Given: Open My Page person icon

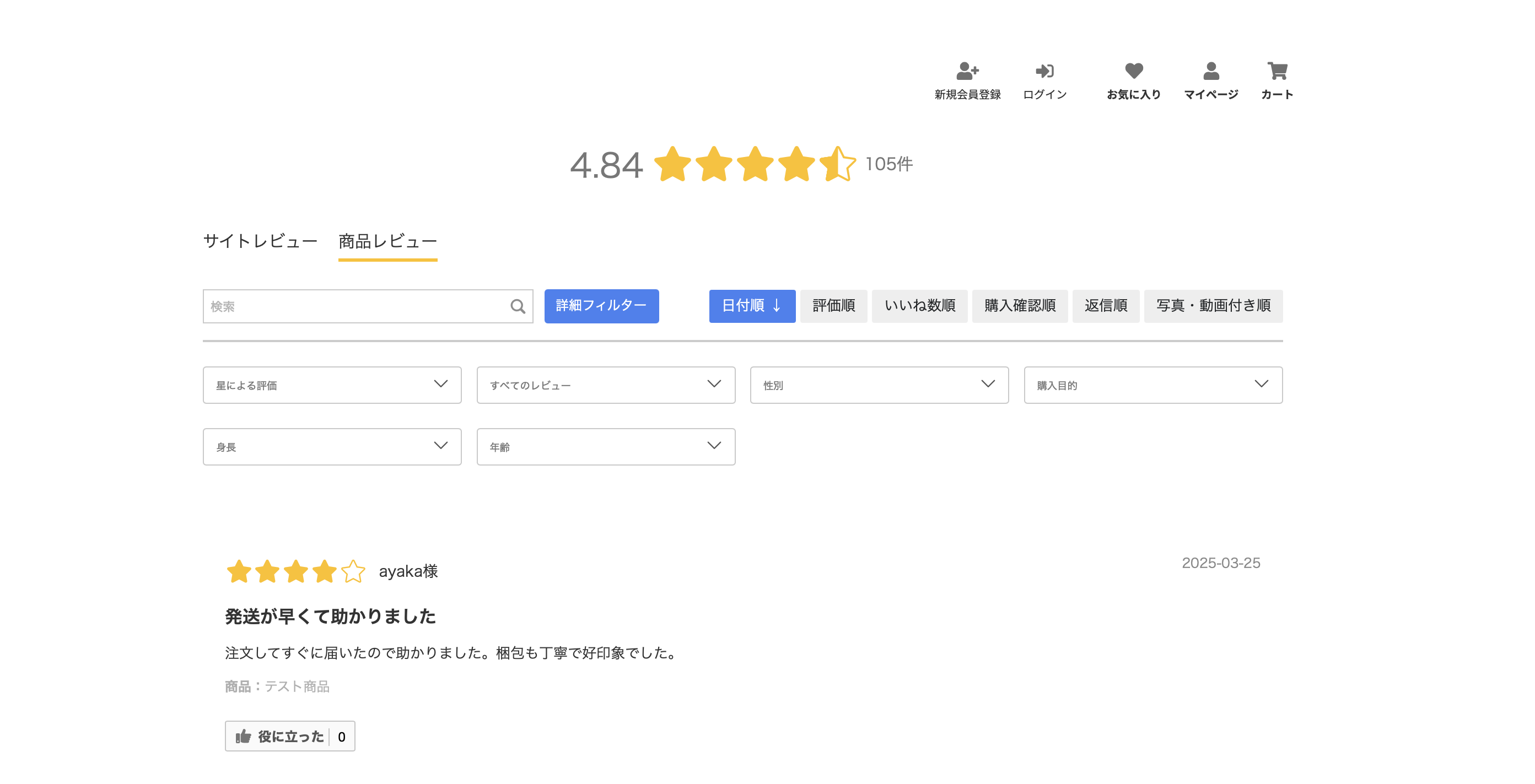Looking at the screenshot, I should coord(1210,71).
